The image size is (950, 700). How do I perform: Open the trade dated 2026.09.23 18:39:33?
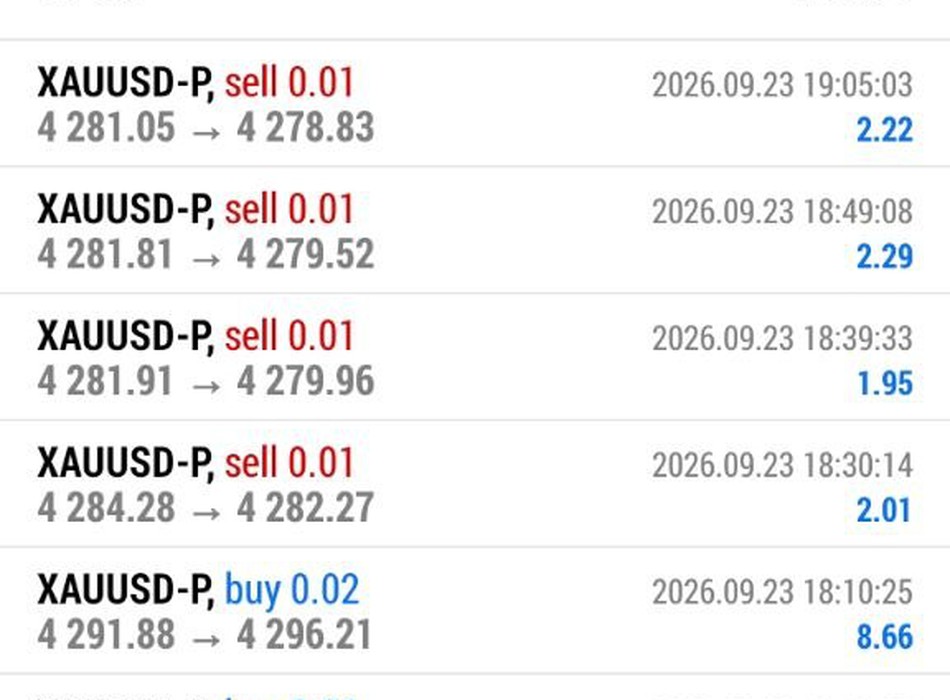coord(475,357)
